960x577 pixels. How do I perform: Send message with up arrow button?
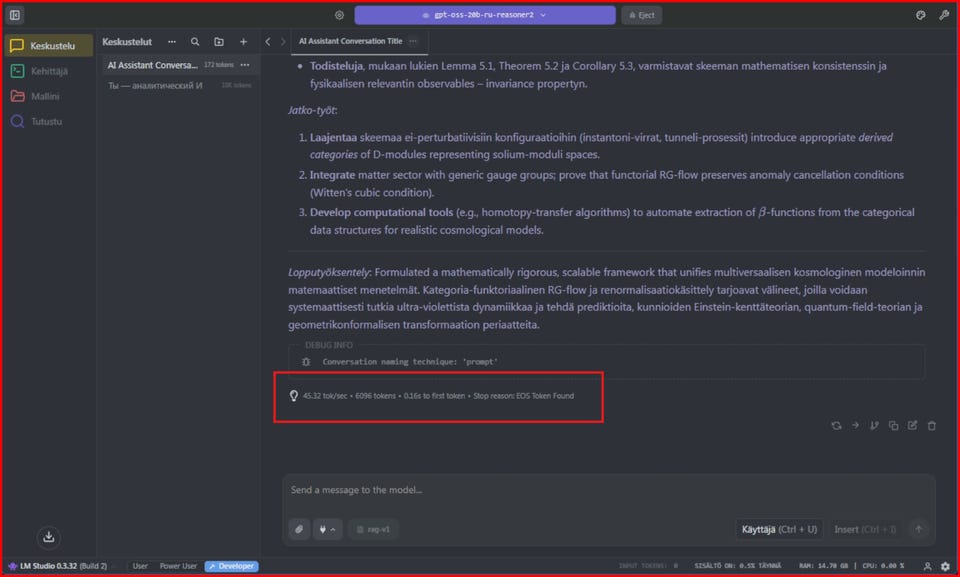918,529
